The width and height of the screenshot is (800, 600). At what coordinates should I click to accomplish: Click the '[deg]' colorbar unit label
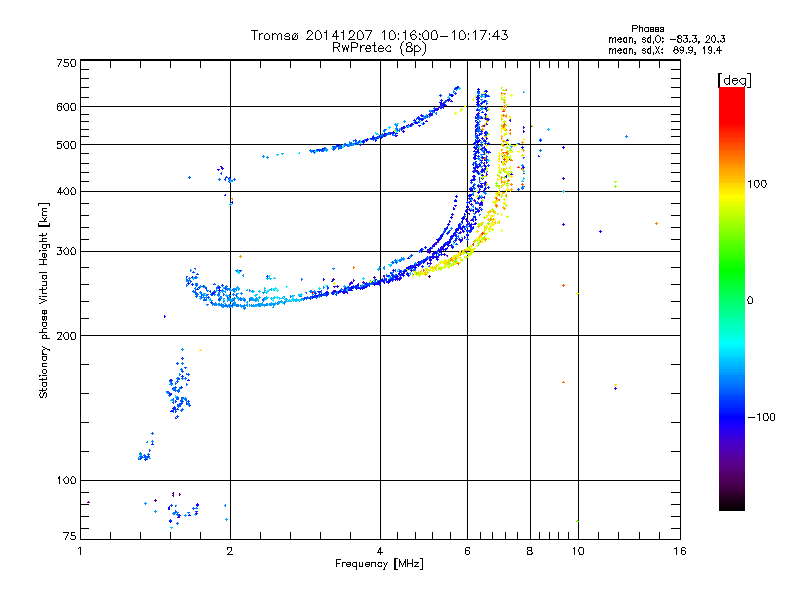point(734,80)
